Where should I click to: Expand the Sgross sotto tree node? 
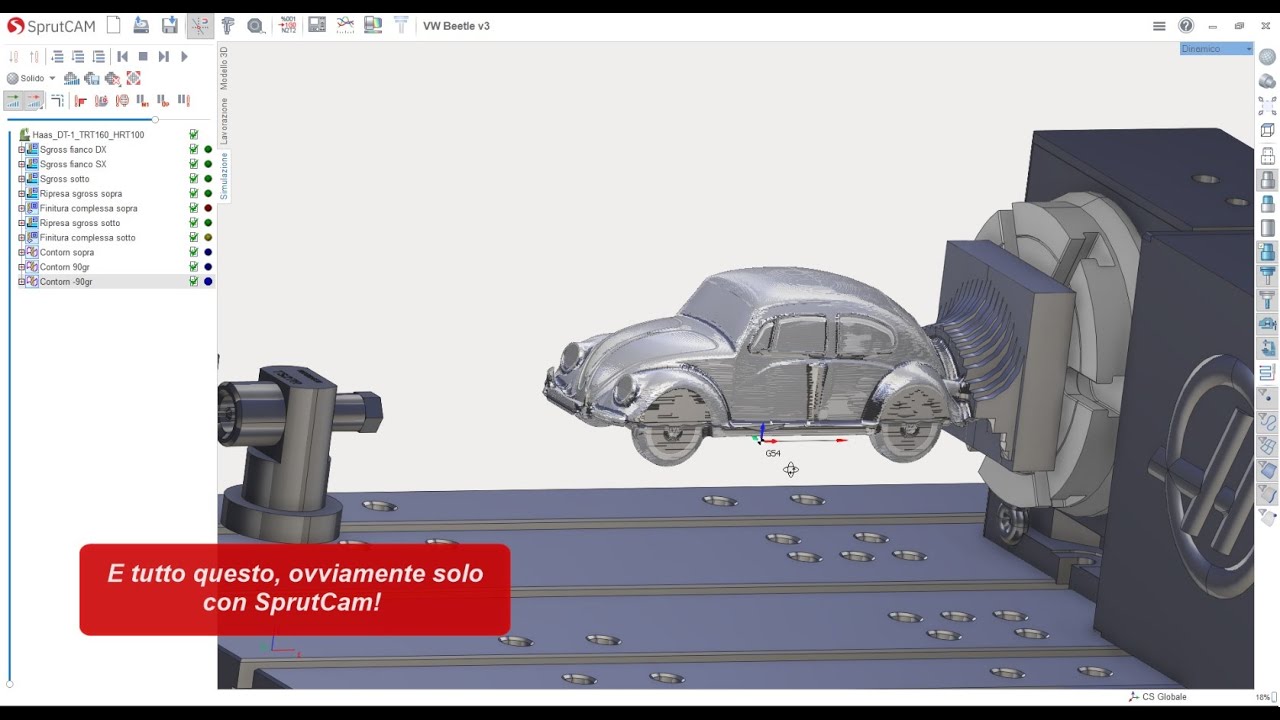pyautogui.click(x=21, y=179)
